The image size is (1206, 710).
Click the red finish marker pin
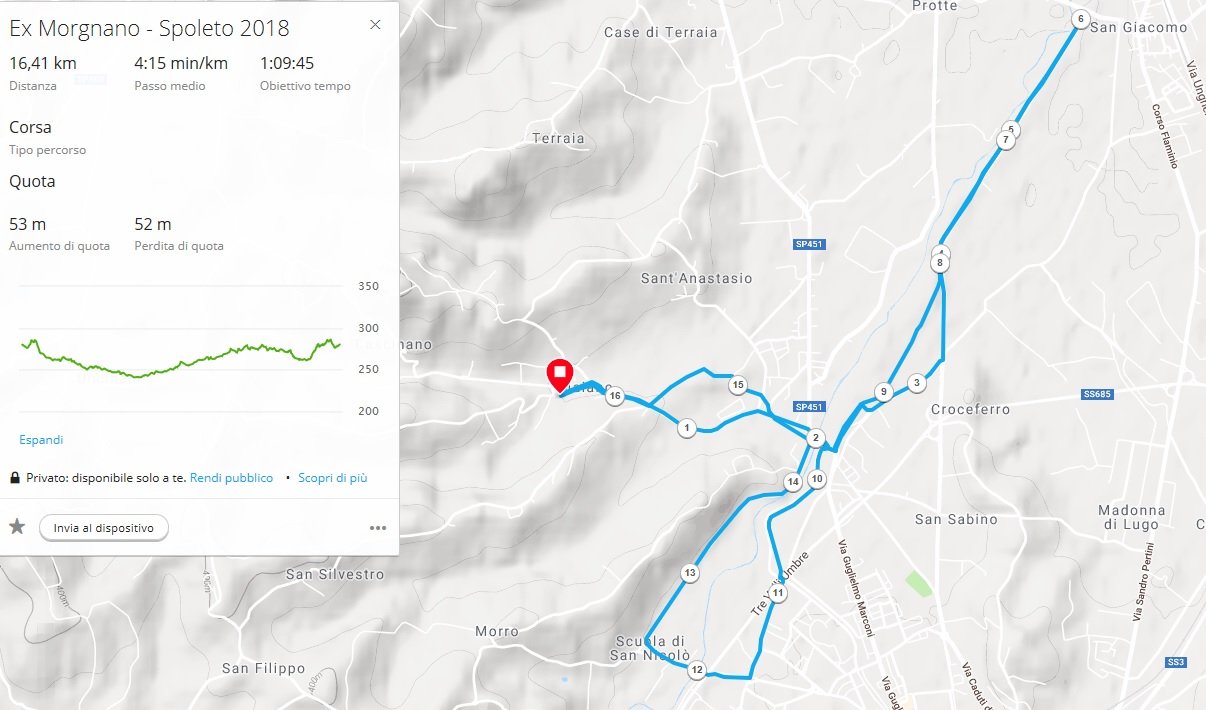click(559, 375)
